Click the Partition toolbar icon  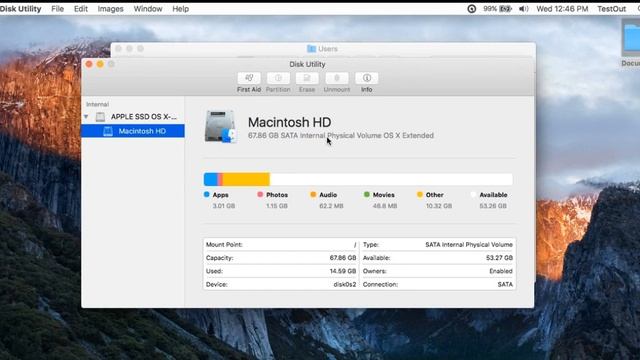pyautogui.click(x=278, y=78)
